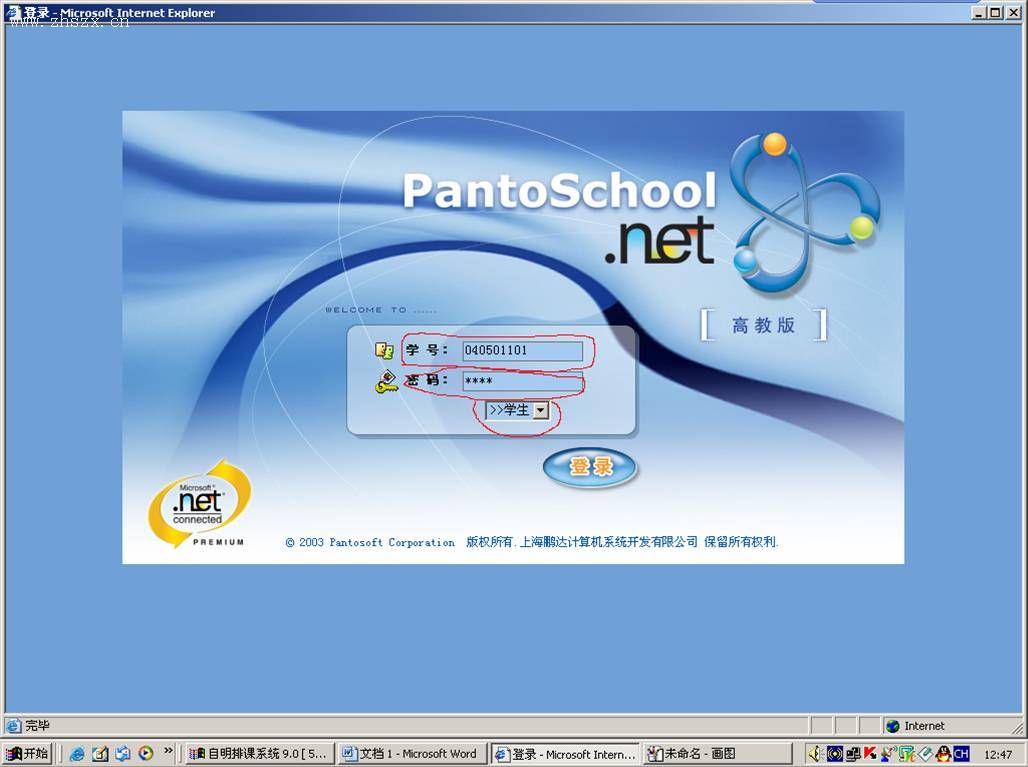Click the key icon beside 密码

[x=386, y=383]
